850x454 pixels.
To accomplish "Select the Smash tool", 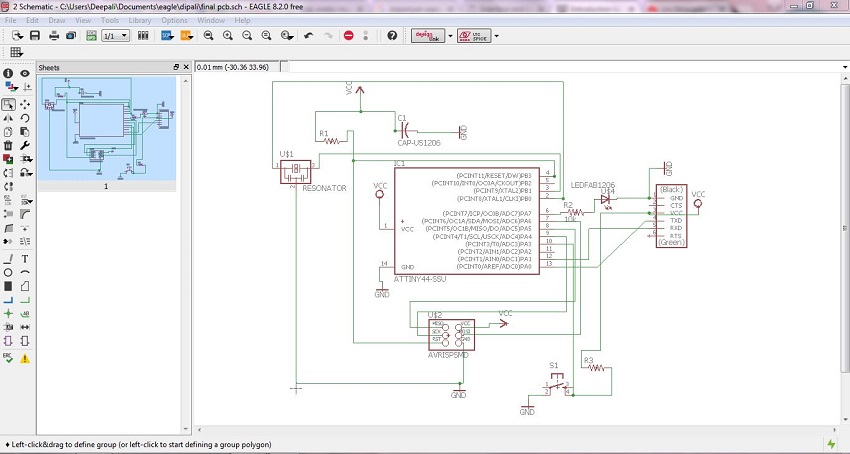I will click(8, 214).
